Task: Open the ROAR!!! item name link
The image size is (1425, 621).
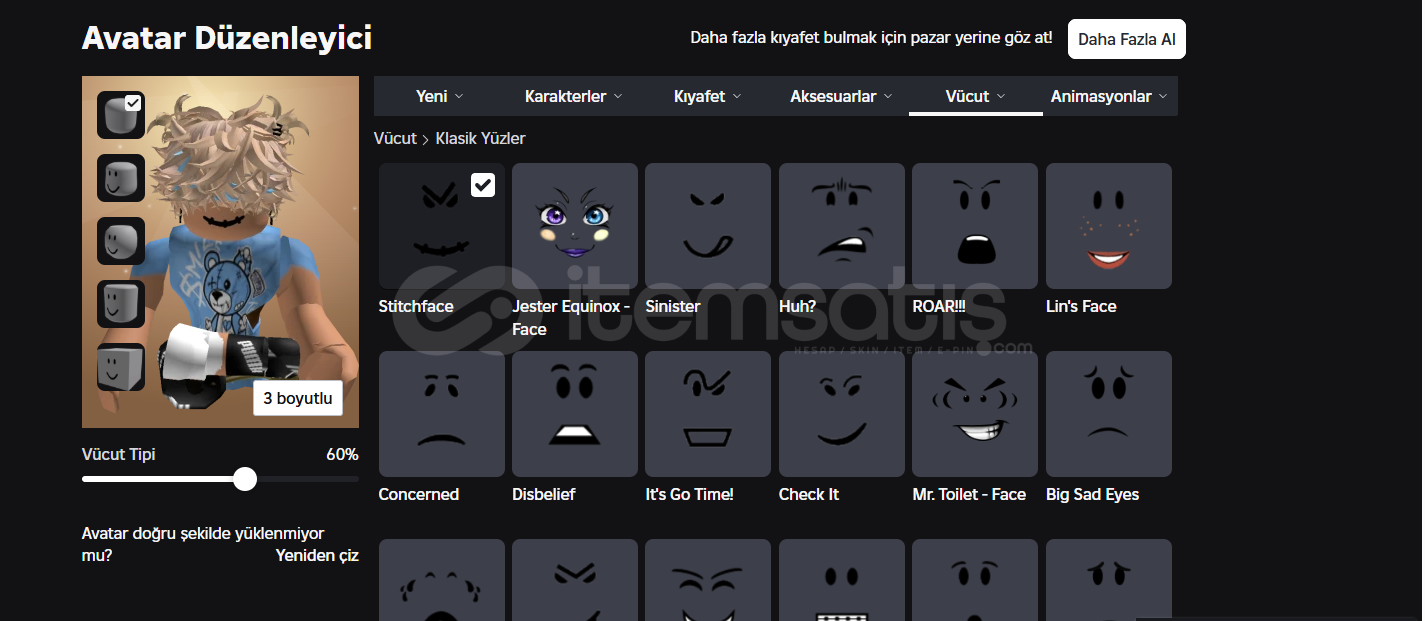Action: click(939, 306)
